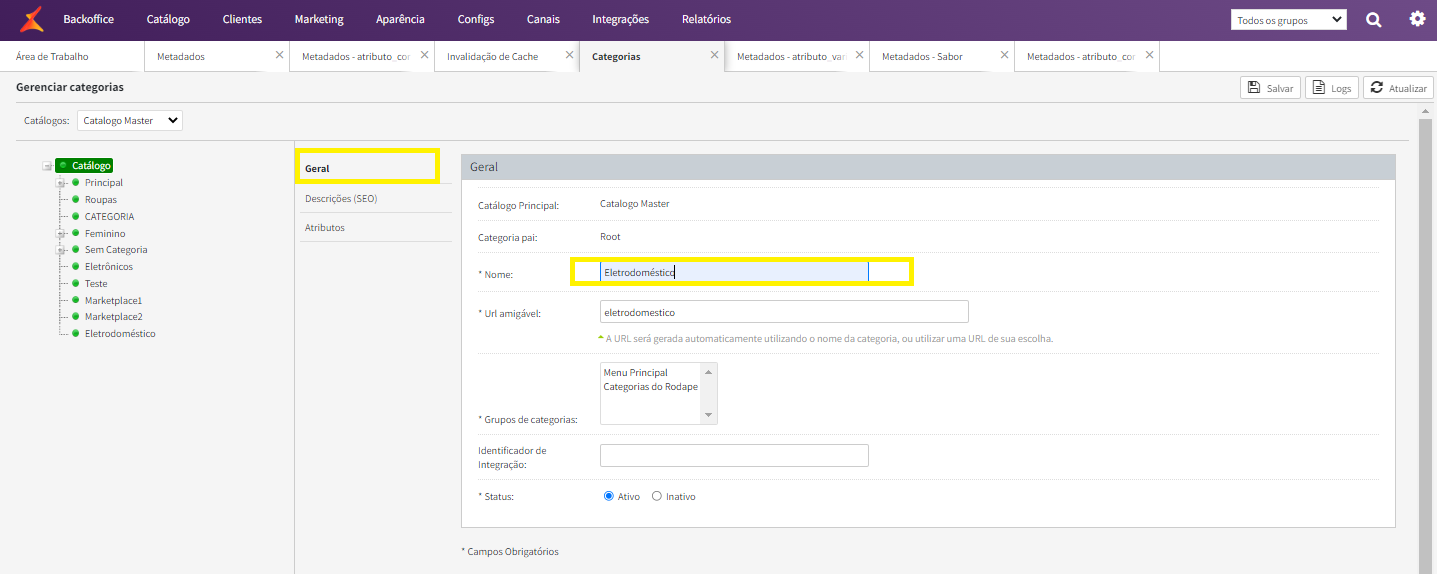Click the Nome input field

click(734, 271)
